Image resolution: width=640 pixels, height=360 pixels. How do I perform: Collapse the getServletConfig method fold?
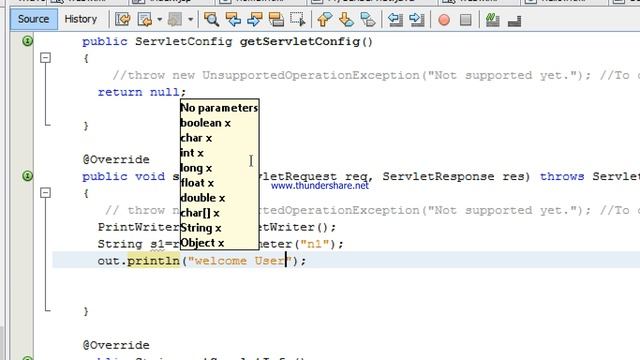[x=45, y=58]
